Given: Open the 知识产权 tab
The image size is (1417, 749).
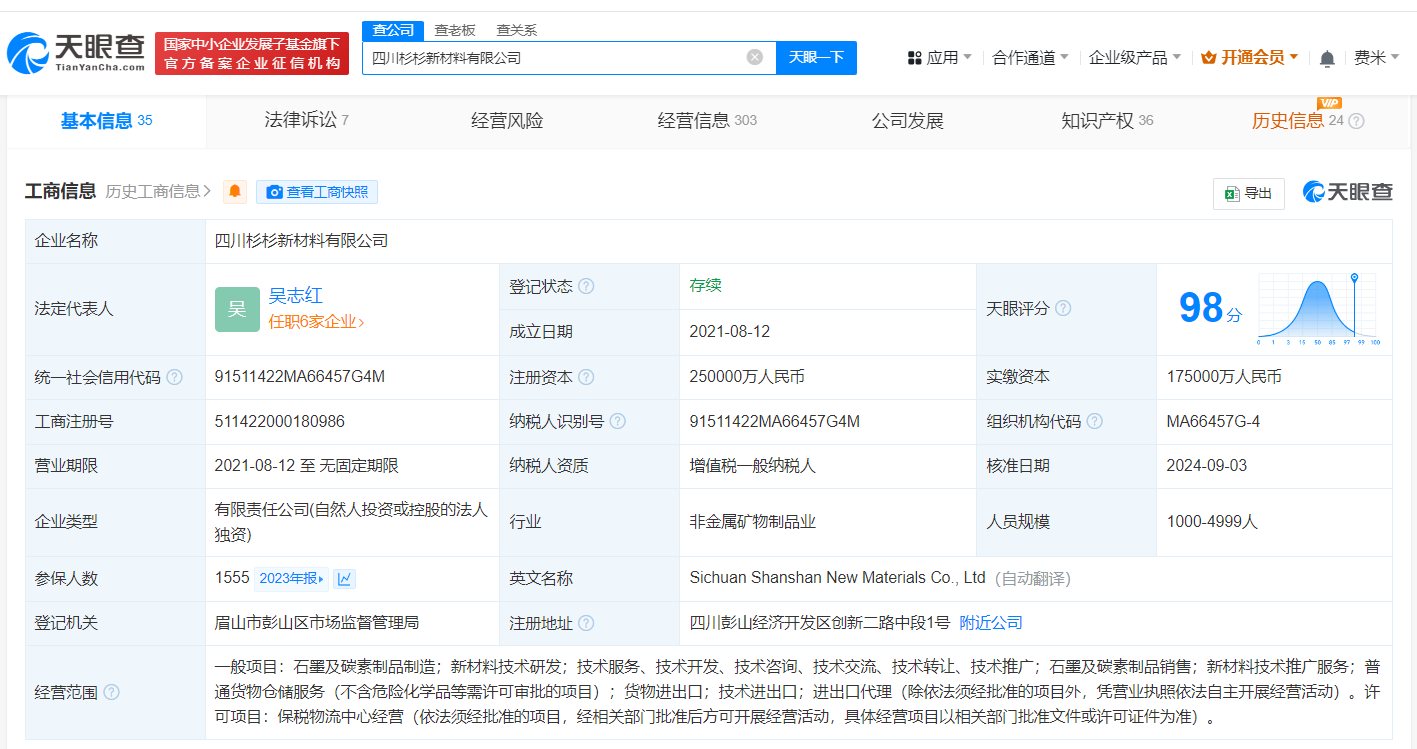Looking at the screenshot, I should click(x=1106, y=121).
